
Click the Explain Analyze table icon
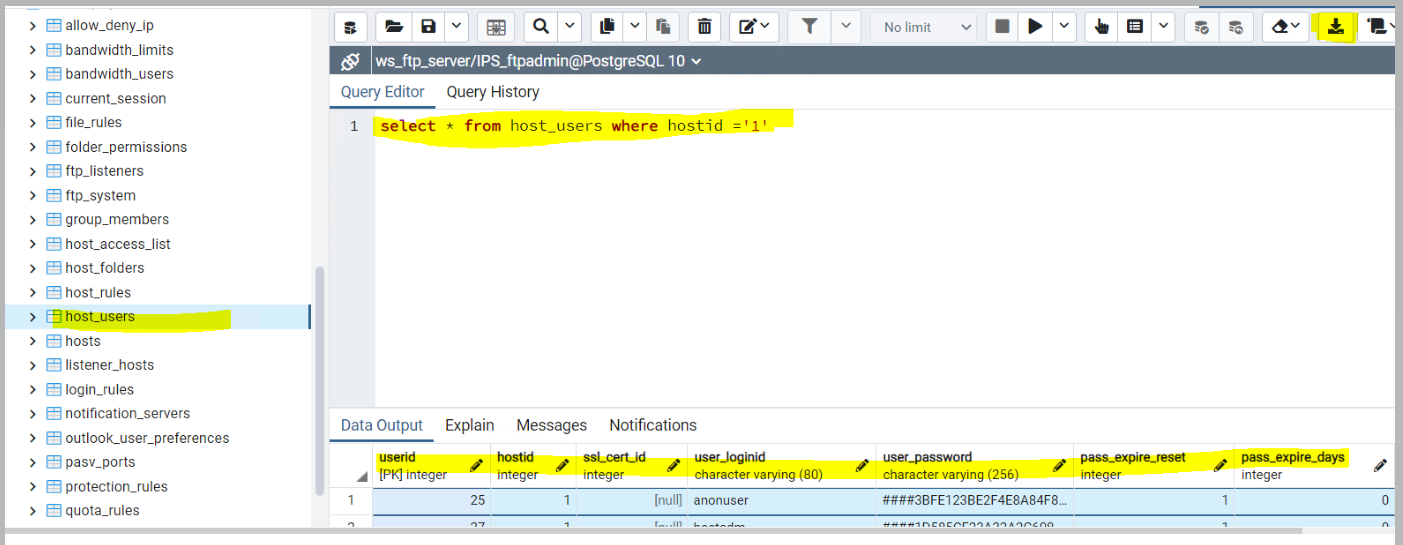(1135, 27)
